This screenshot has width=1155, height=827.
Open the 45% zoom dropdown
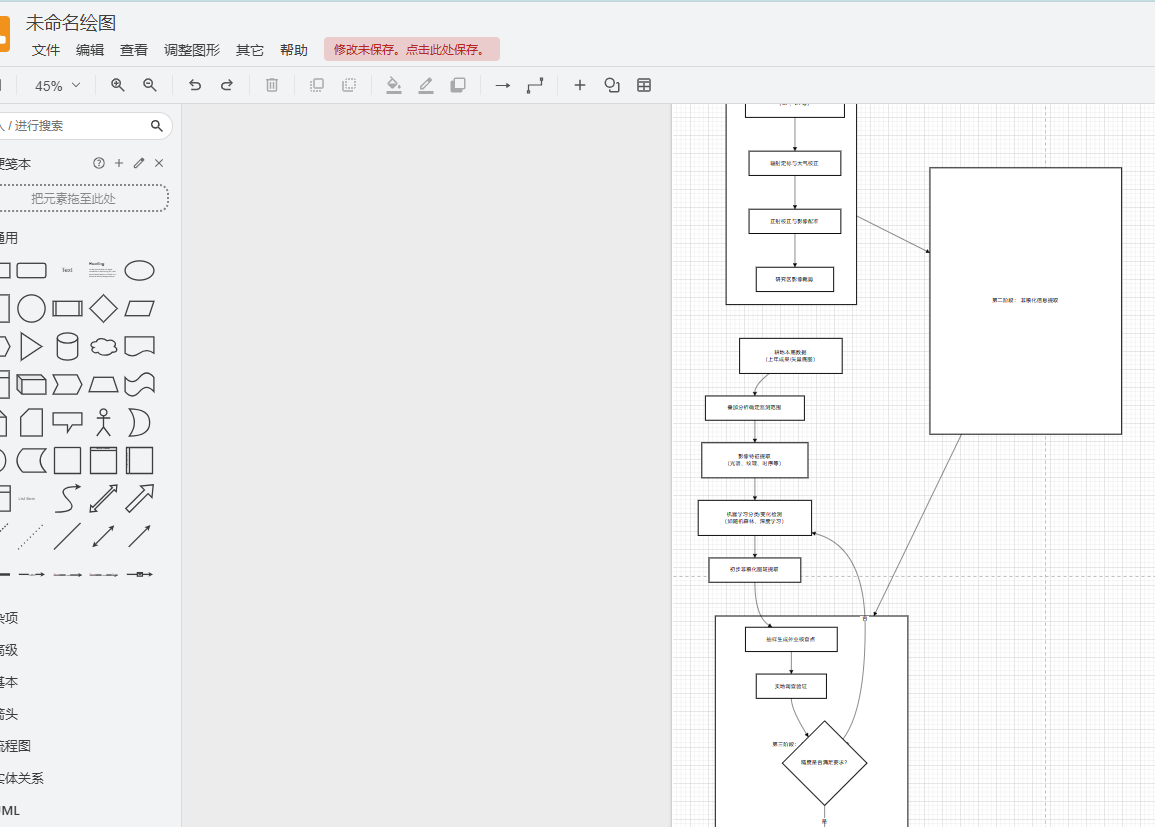[57, 85]
